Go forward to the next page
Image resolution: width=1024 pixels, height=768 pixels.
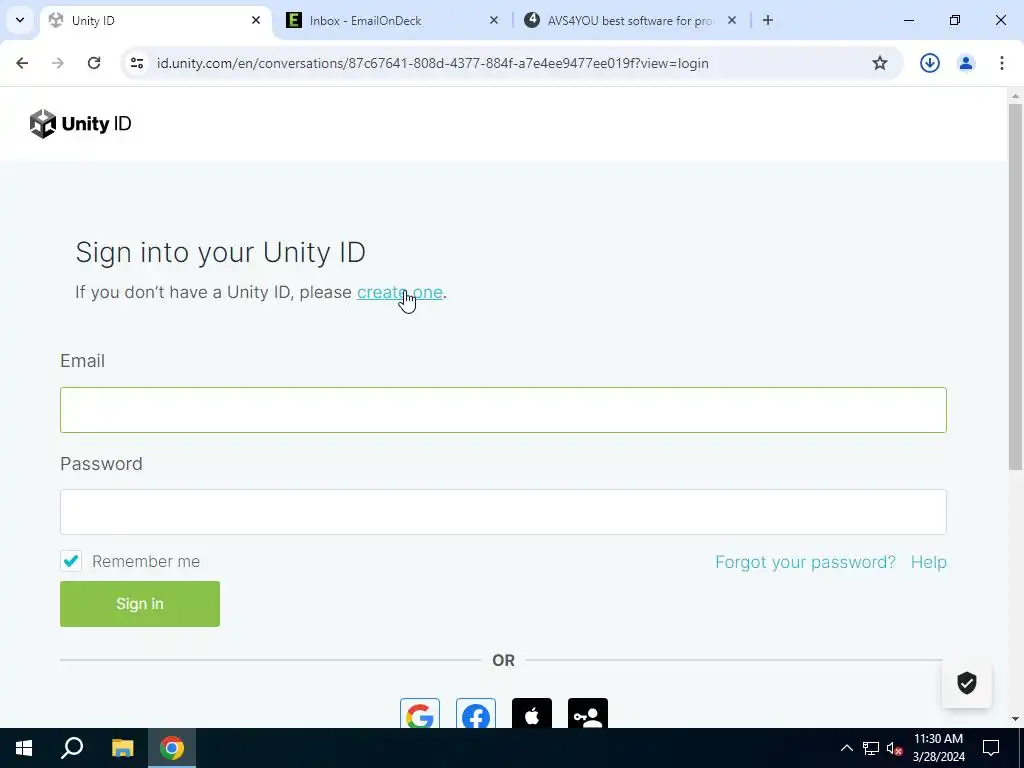click(x=58, y=63)
